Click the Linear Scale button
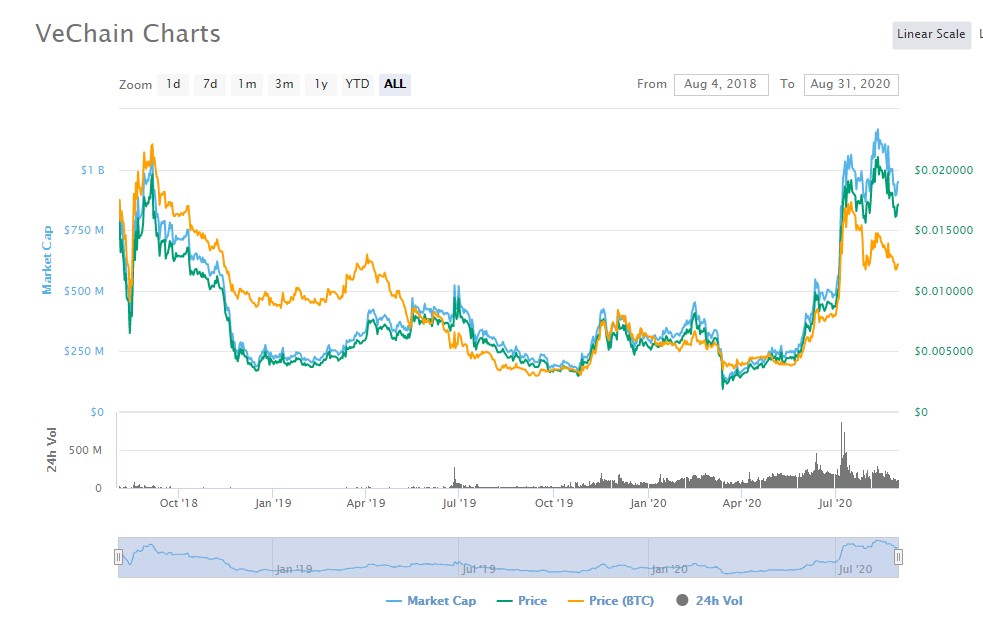This screenshot has width=983, height=634. click(x=930, y=34)
